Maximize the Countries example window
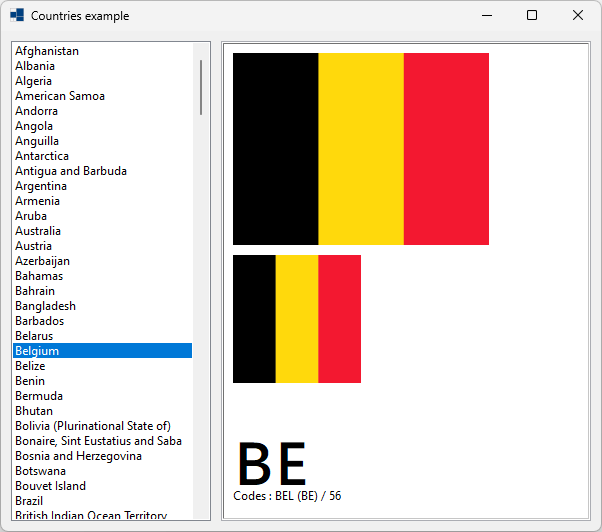The height and width of the screenshot is (532, 602). pyautogui.click(x=532, y=16)
